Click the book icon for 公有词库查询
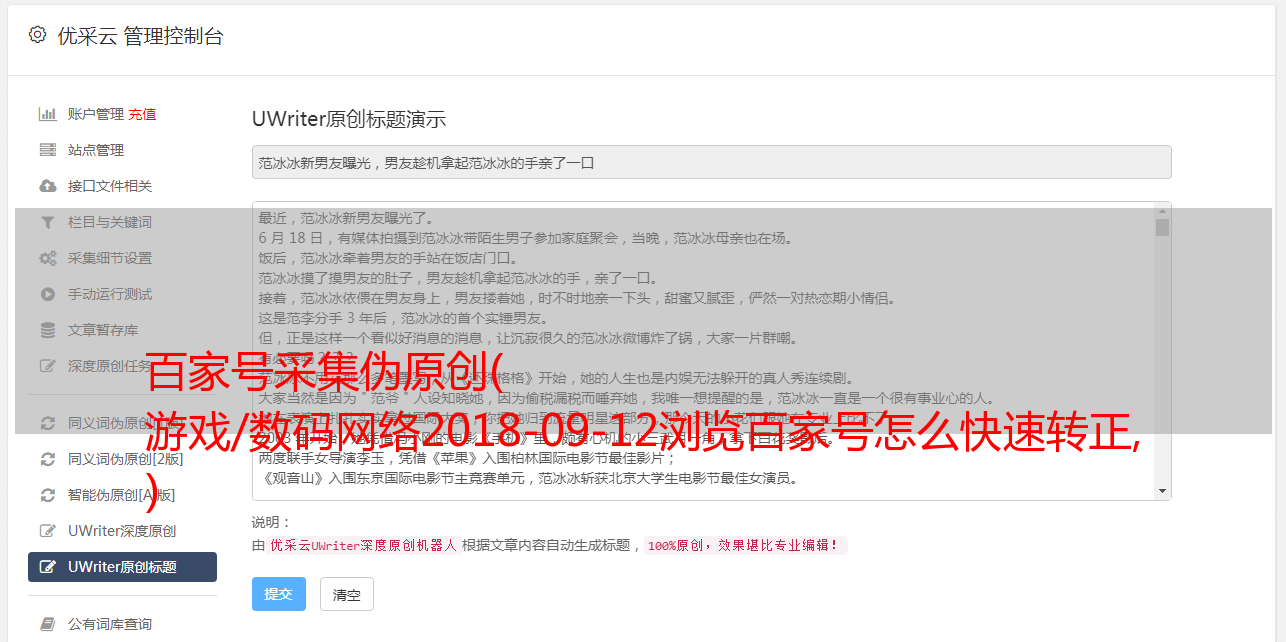Screen dimensions: 1286x642 pos(47,624)
